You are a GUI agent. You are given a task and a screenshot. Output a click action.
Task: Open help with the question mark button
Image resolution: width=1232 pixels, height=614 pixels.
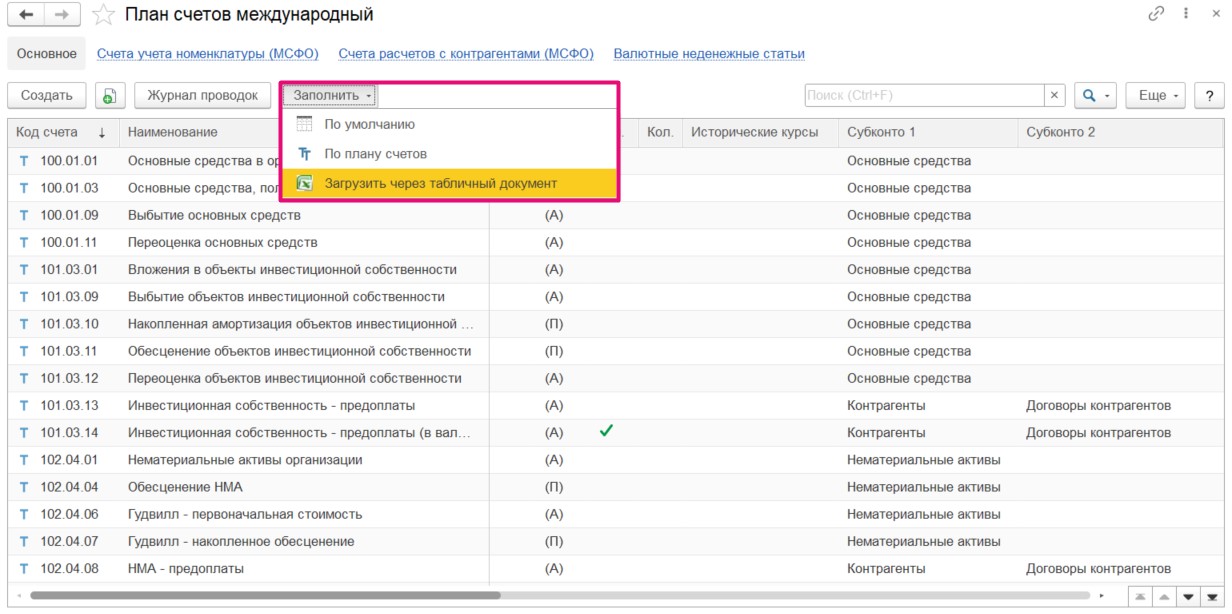tap(1210, 96)
